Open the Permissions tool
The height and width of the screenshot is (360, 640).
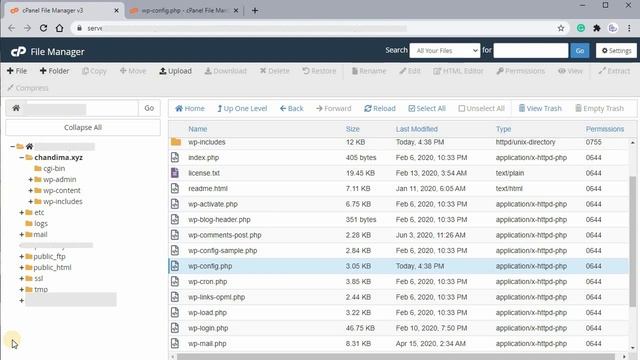[520, 71]
